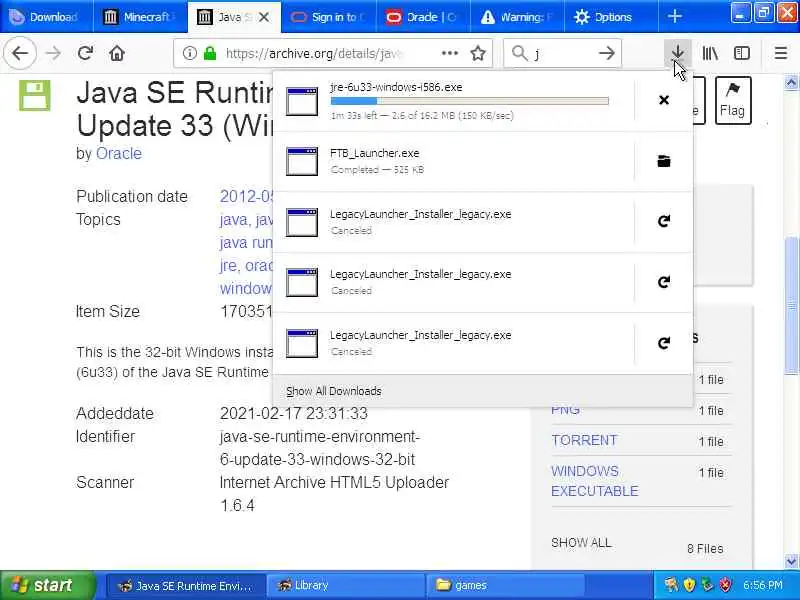Cancel the jre-6u33-windows-i586.exe download
This screenshot has width=800, height=600.
pos(664,100)
